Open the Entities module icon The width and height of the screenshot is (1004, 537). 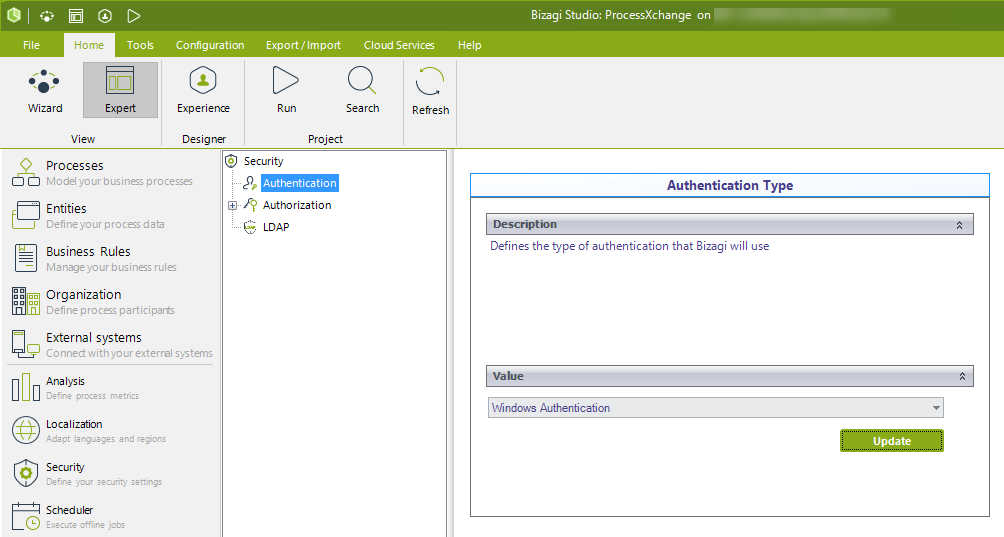tap(26, 215)
